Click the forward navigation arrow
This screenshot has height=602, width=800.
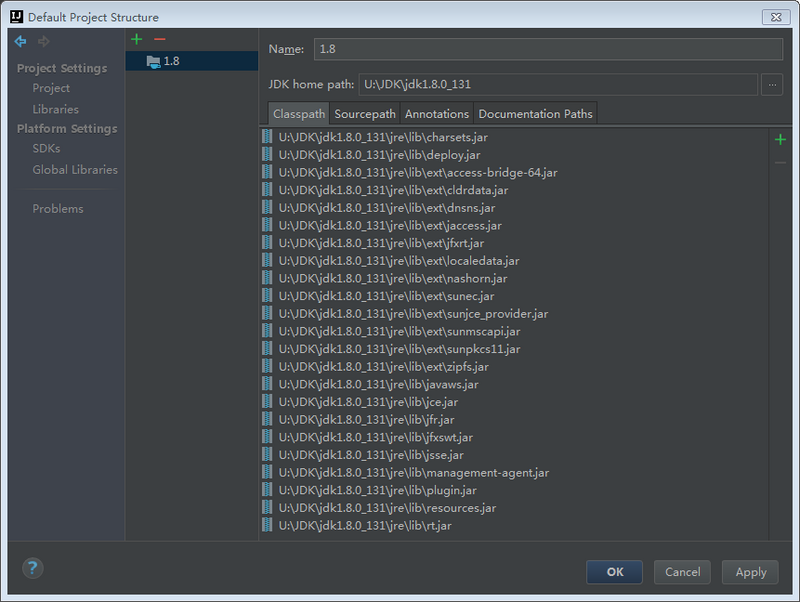tap(44, 41)
